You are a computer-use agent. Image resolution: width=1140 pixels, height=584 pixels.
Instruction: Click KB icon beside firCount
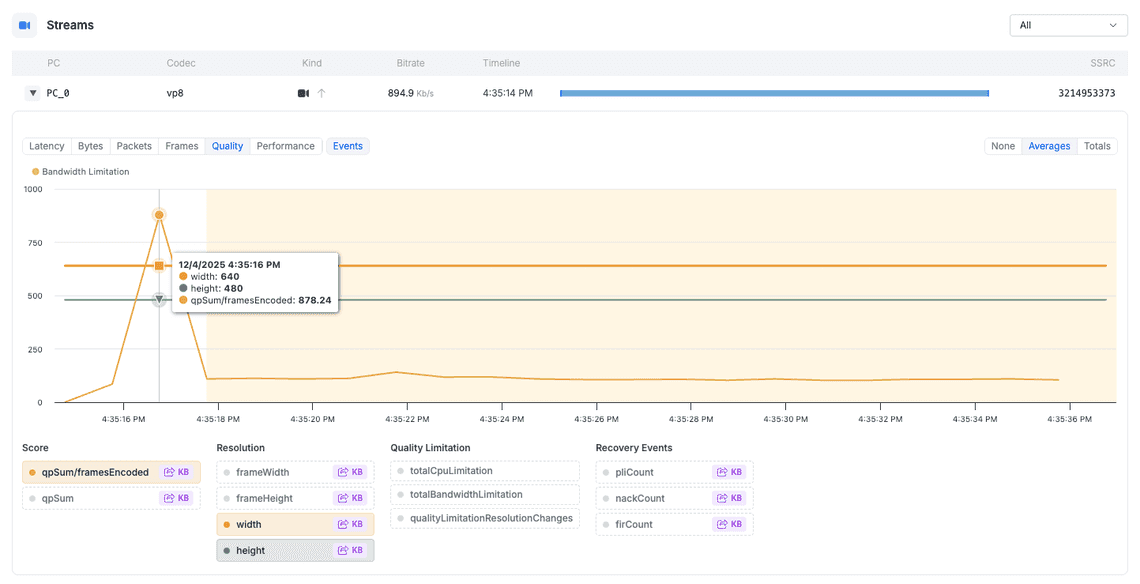pos(729,524)
